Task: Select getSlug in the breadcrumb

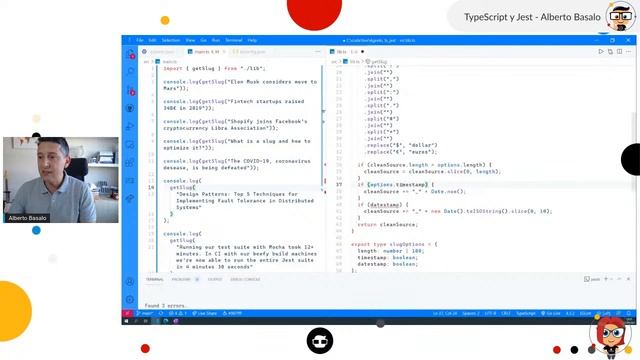Action: coord(376,62)
